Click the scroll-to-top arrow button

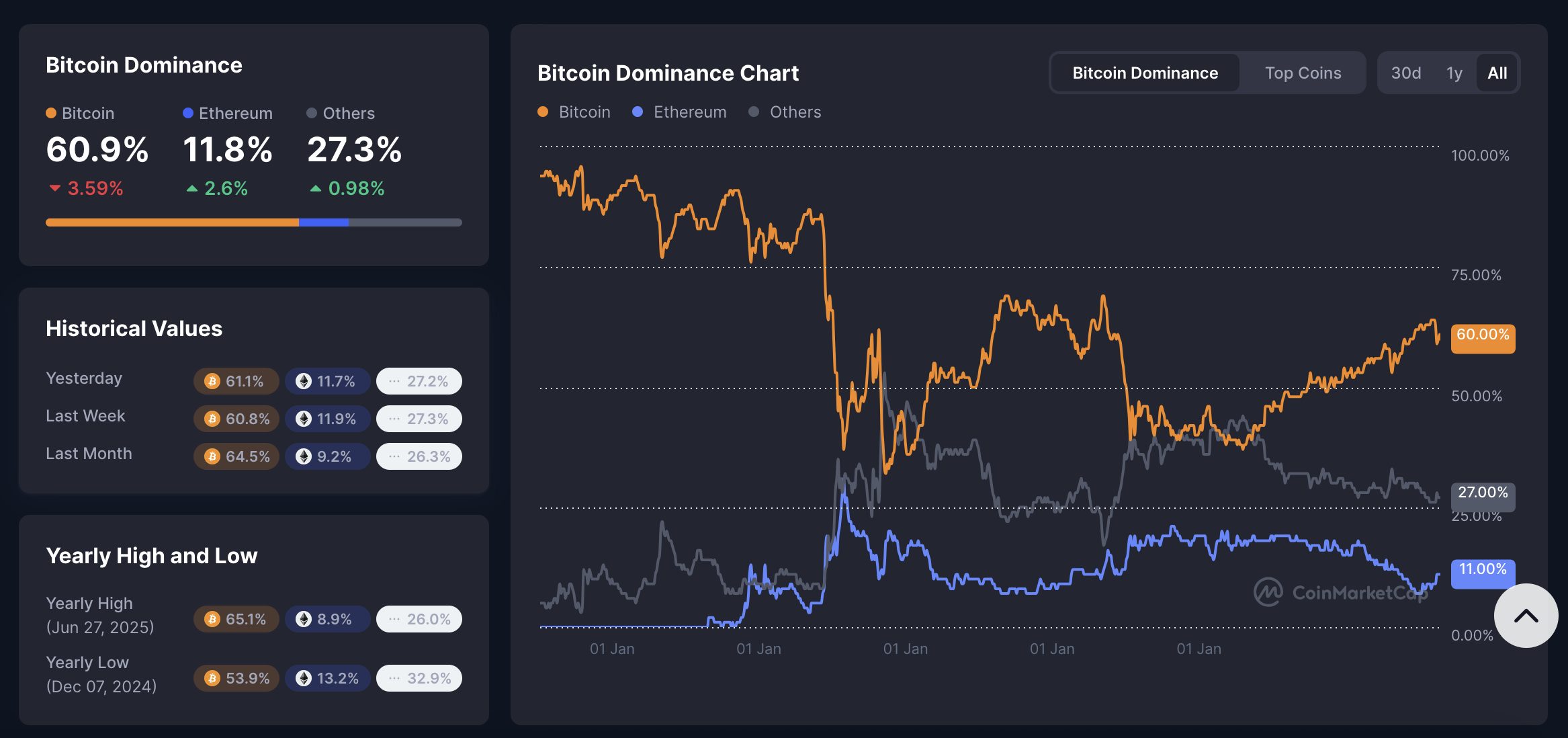[1526, 615]
